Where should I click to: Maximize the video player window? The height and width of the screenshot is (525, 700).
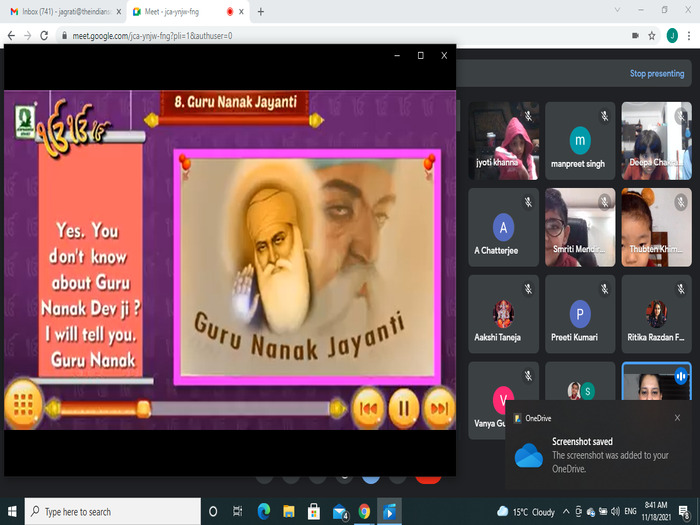pyautogui.click(x=421, y=55)
